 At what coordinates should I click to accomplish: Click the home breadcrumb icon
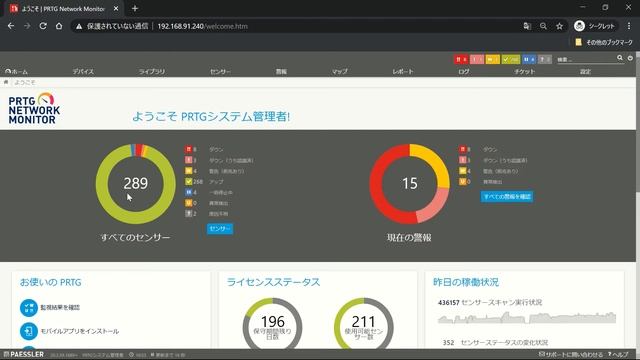pyautogui.click(x=6, y=82)
